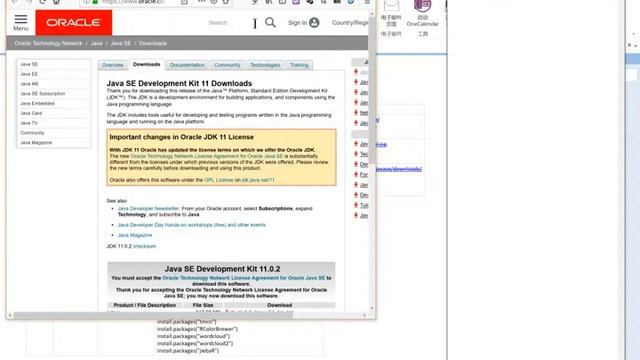Click the browser reload icon
The width and height of the screenshot is (640, 360).
pos(42,2)
